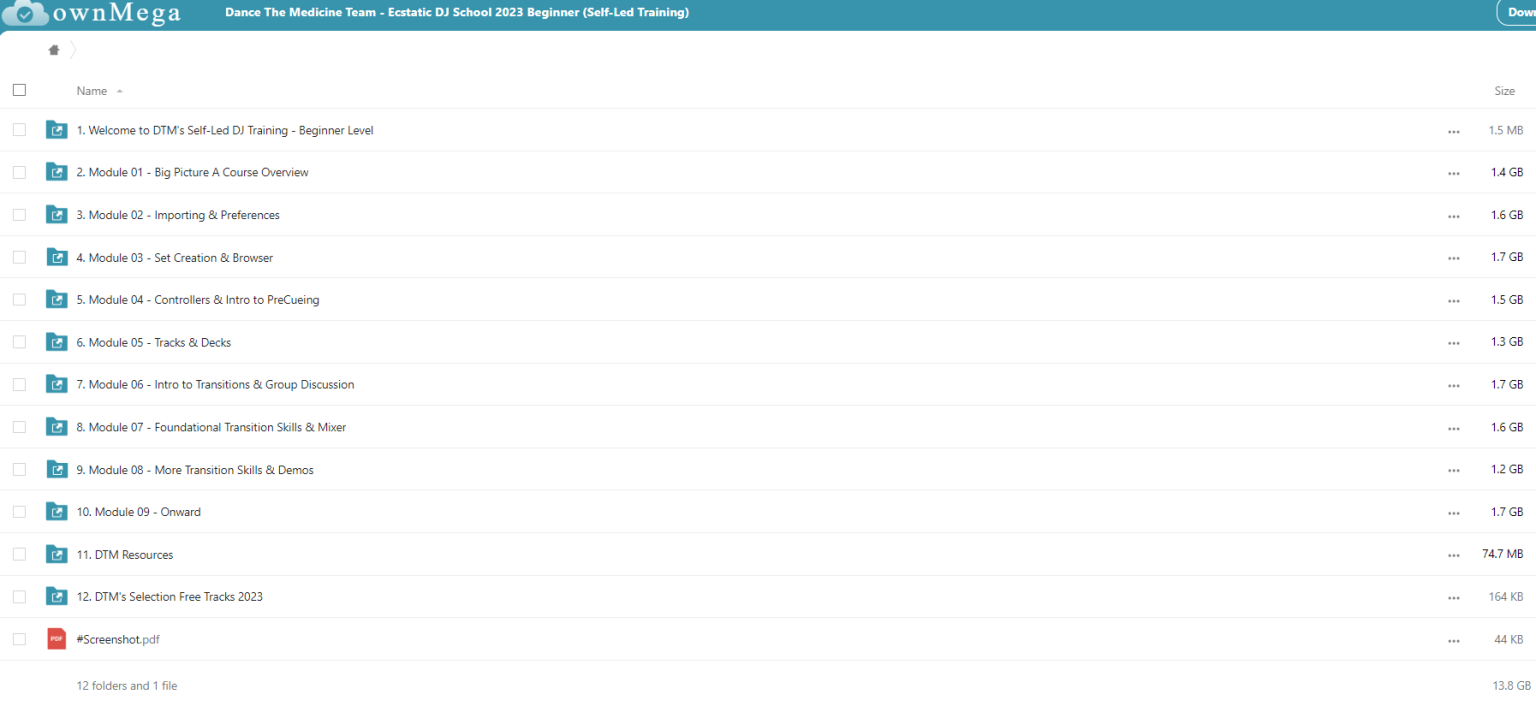1536x712 pixels.
Task: Select checkbox for DTM Resources
Action: click(x=19, y=554)
